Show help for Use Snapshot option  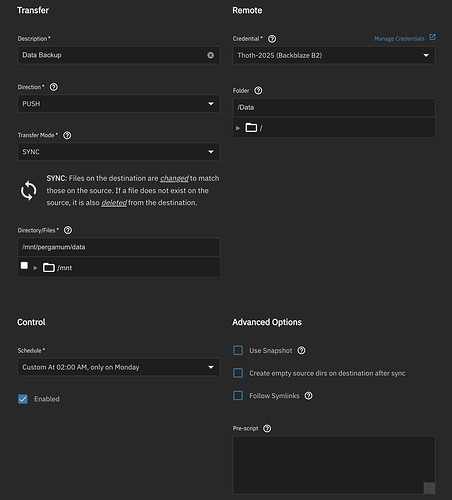[x=301, y=350]
